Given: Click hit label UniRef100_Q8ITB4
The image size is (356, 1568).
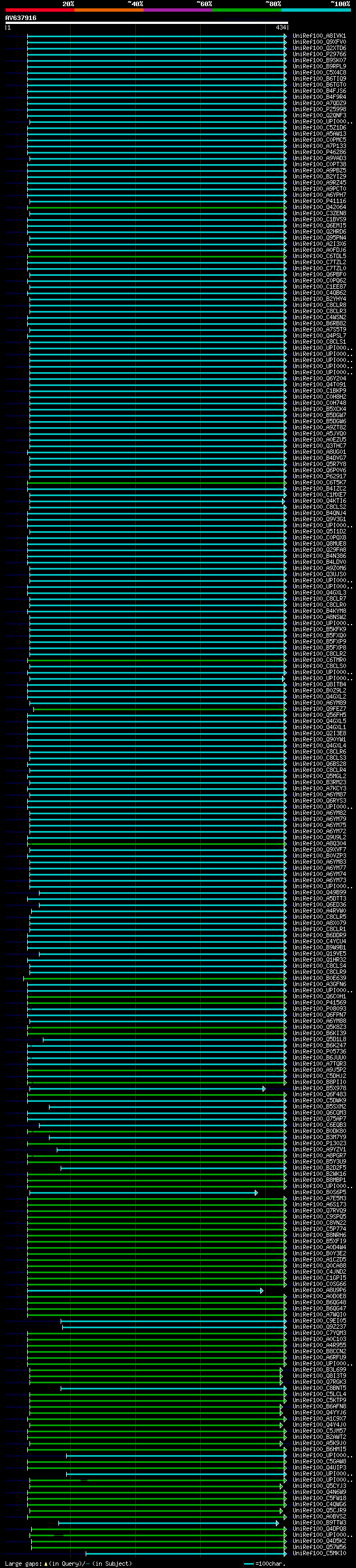Looking at the screenshot, I should click(x=319, y=685).
